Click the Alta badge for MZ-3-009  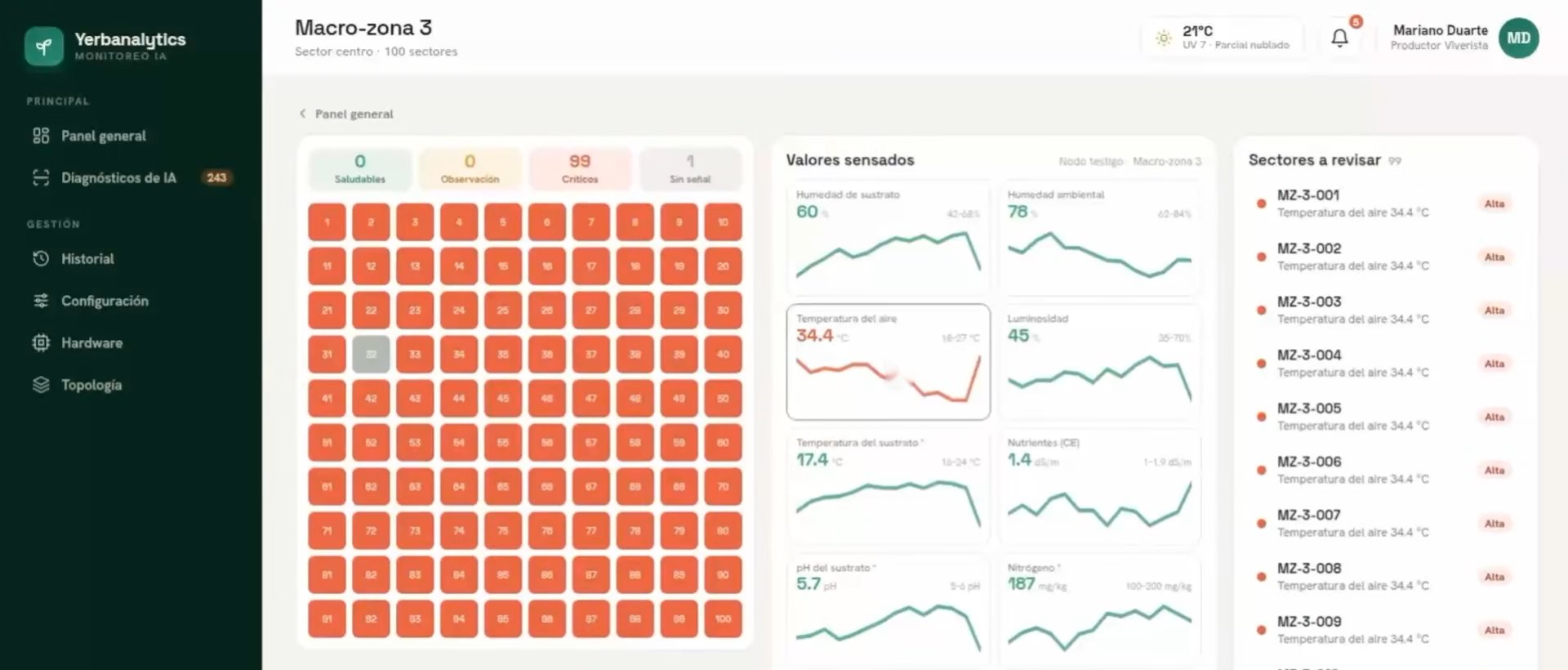coord(1494,630)
